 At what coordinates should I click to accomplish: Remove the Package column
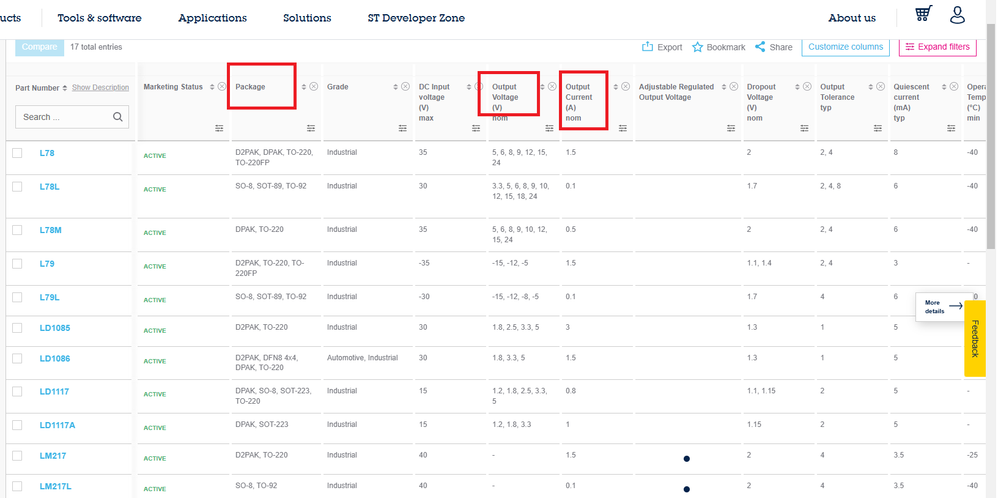coord(314,87)
